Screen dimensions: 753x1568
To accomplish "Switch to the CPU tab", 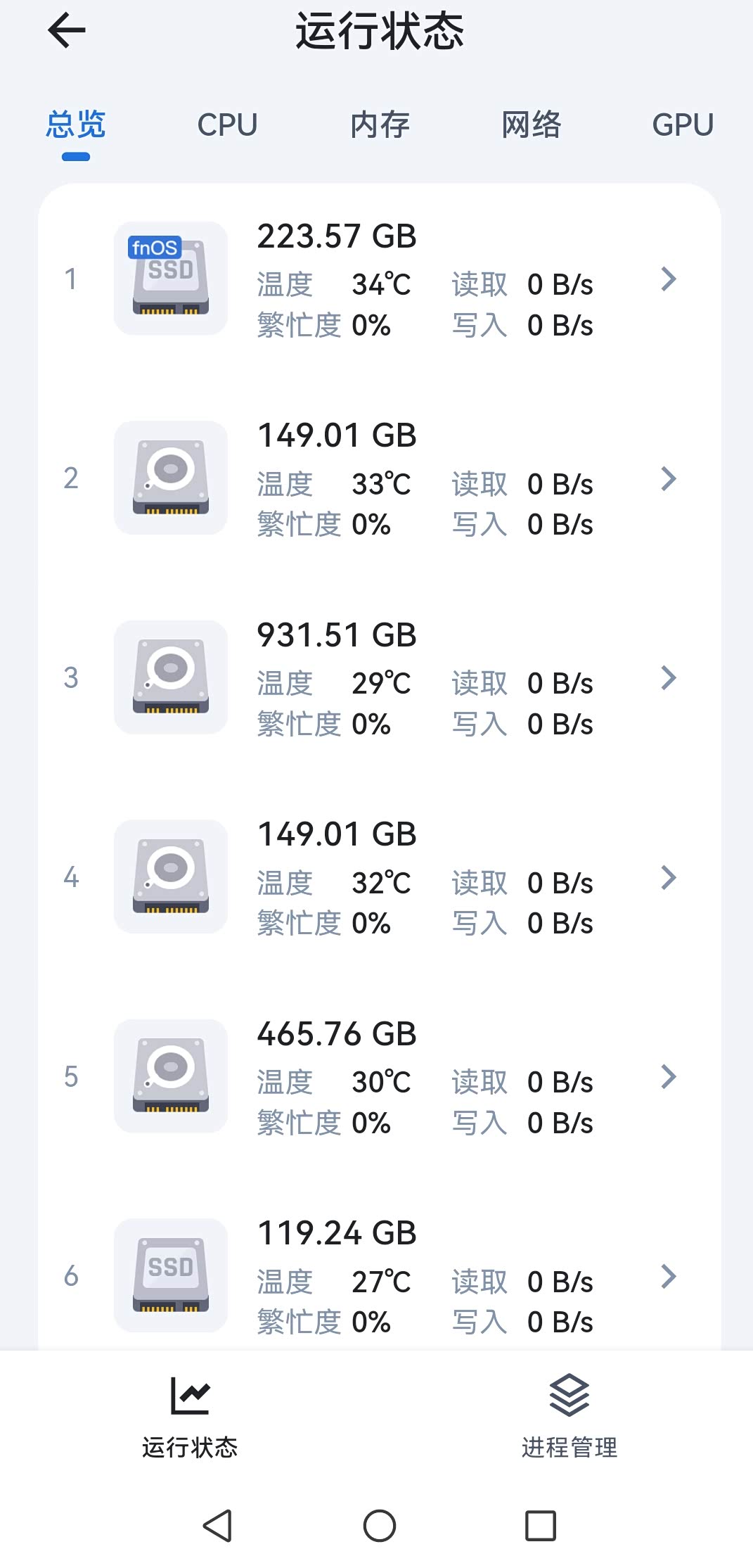I will (227, 125).
